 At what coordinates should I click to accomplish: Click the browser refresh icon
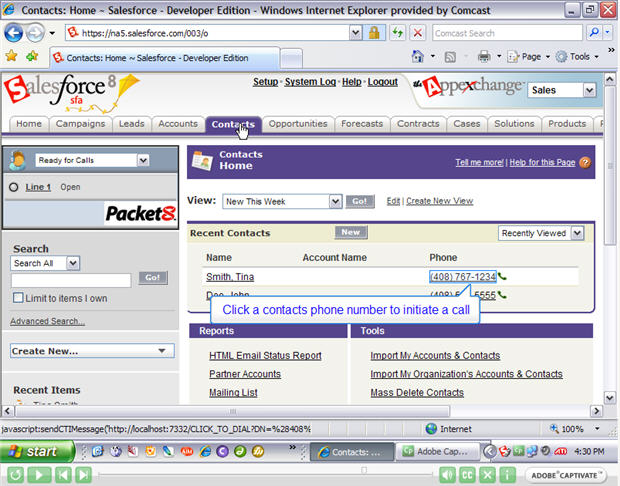[x=397, y=33]
